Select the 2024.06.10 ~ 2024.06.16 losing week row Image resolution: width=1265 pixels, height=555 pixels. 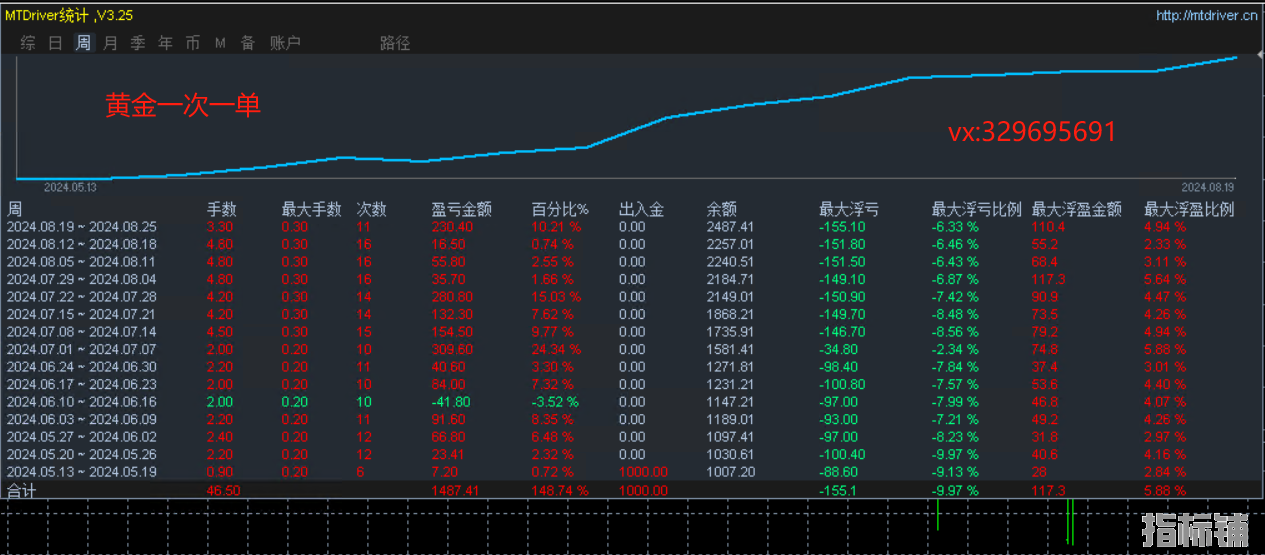(x=632, y=401)
